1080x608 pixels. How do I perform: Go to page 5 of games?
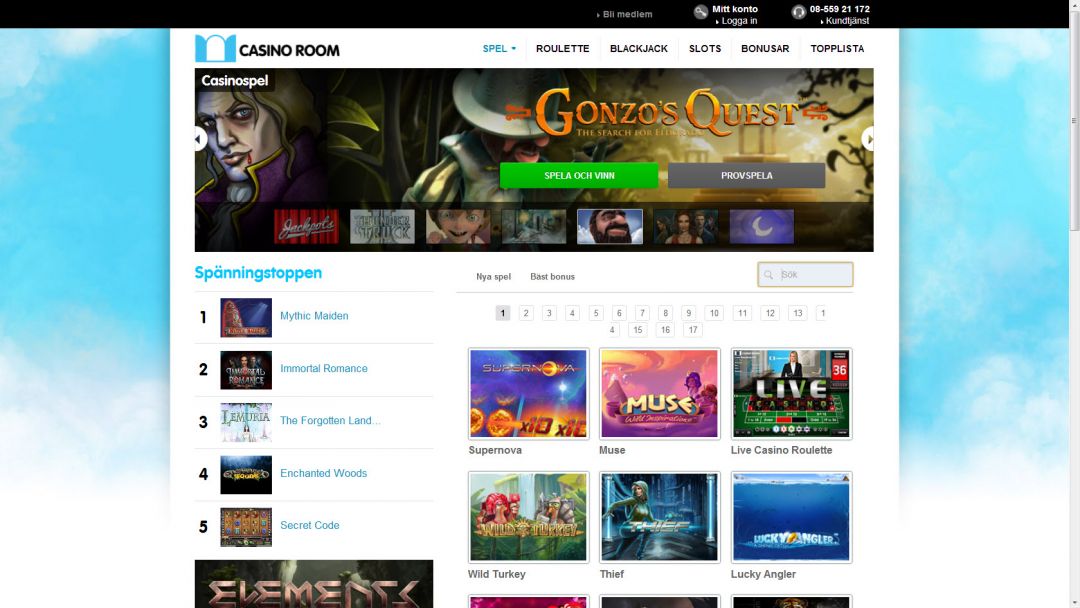(x=596, y=313)
